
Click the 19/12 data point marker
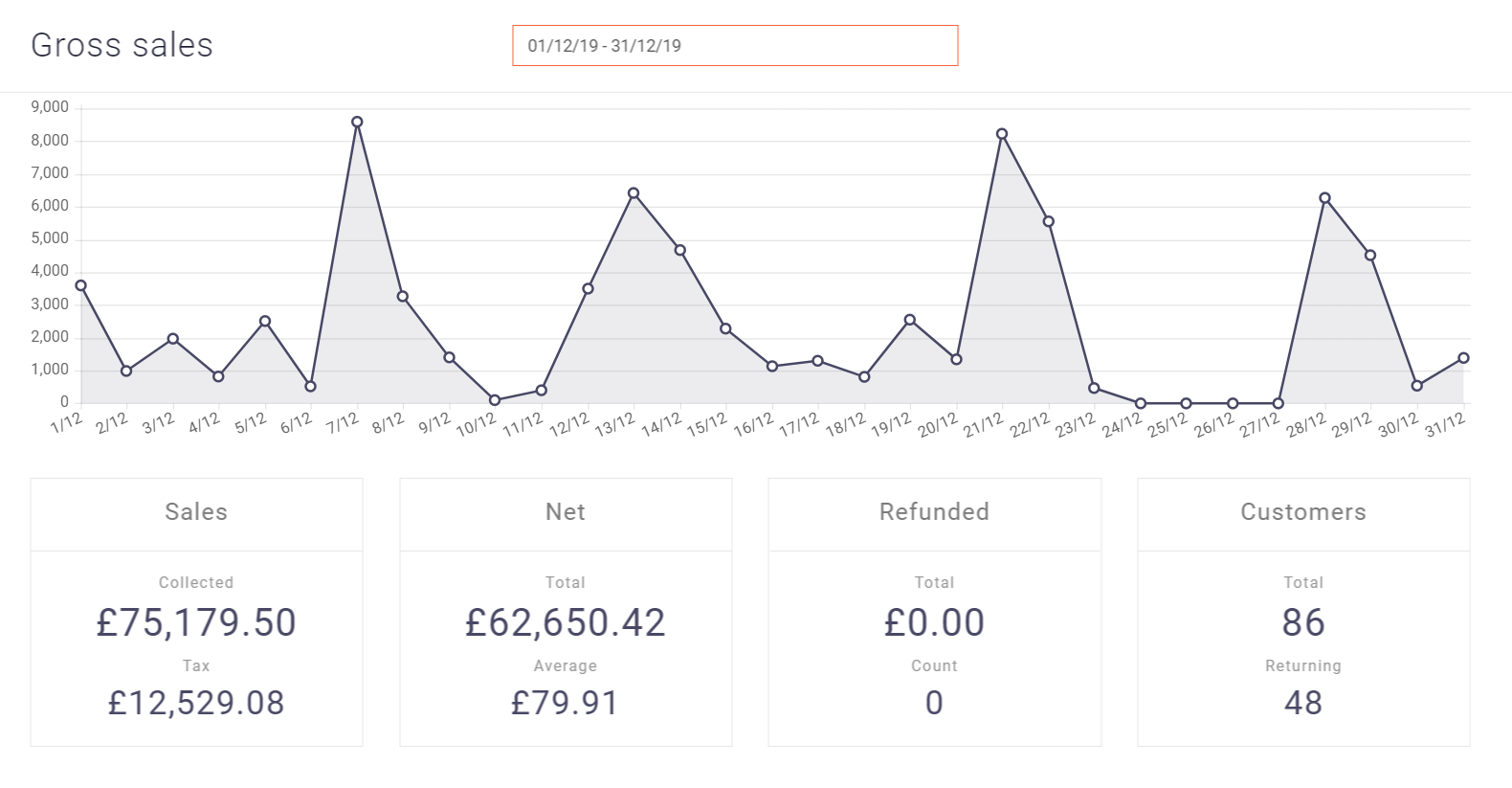910,320
